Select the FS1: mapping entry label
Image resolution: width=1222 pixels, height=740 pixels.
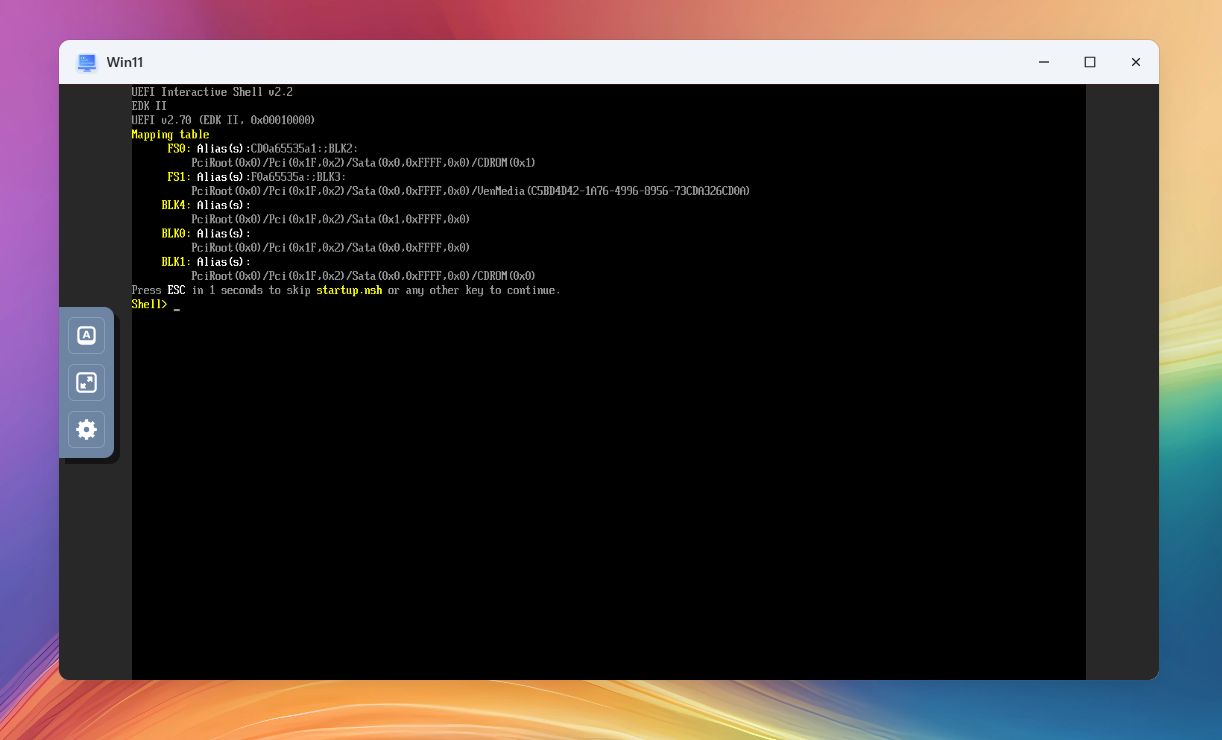pyautogui.click(x=179, y=177)
